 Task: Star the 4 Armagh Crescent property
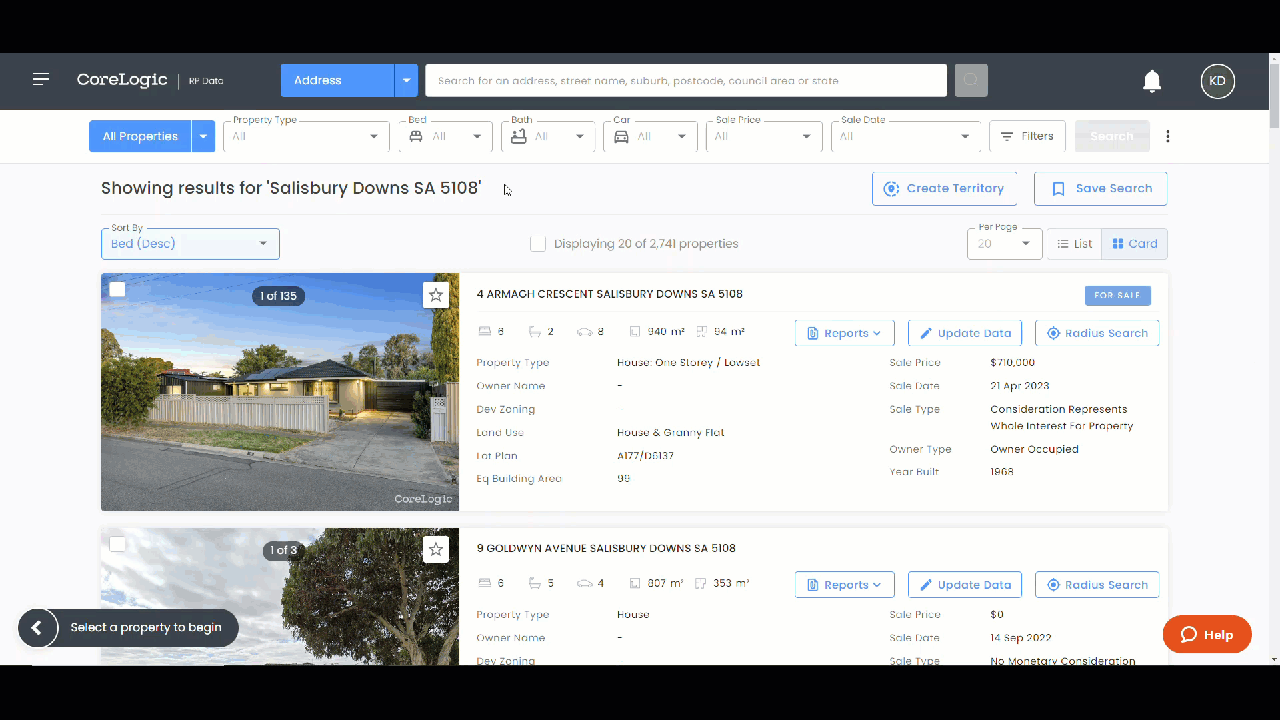pos(435,295)
